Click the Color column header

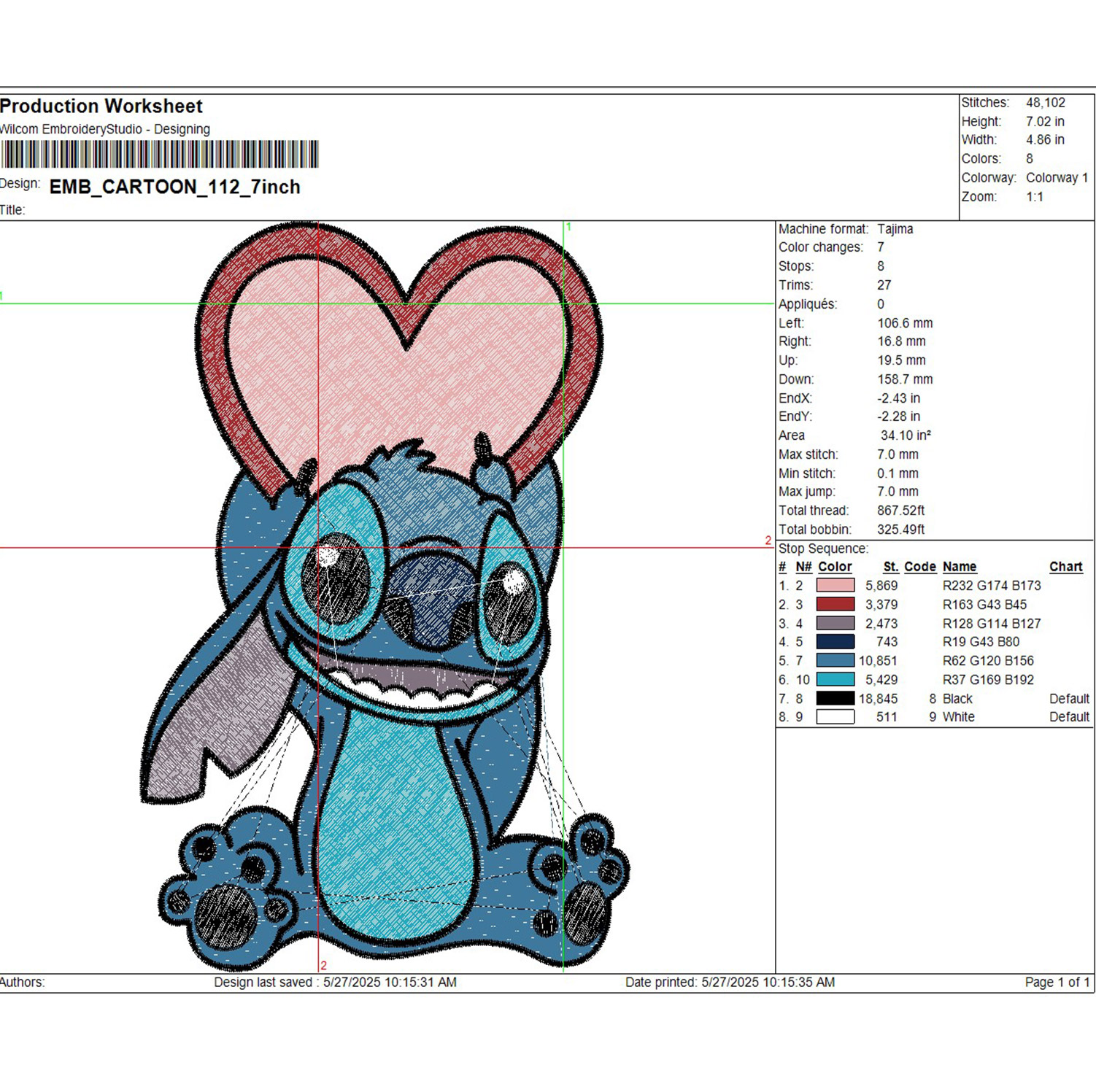[835, 567]
